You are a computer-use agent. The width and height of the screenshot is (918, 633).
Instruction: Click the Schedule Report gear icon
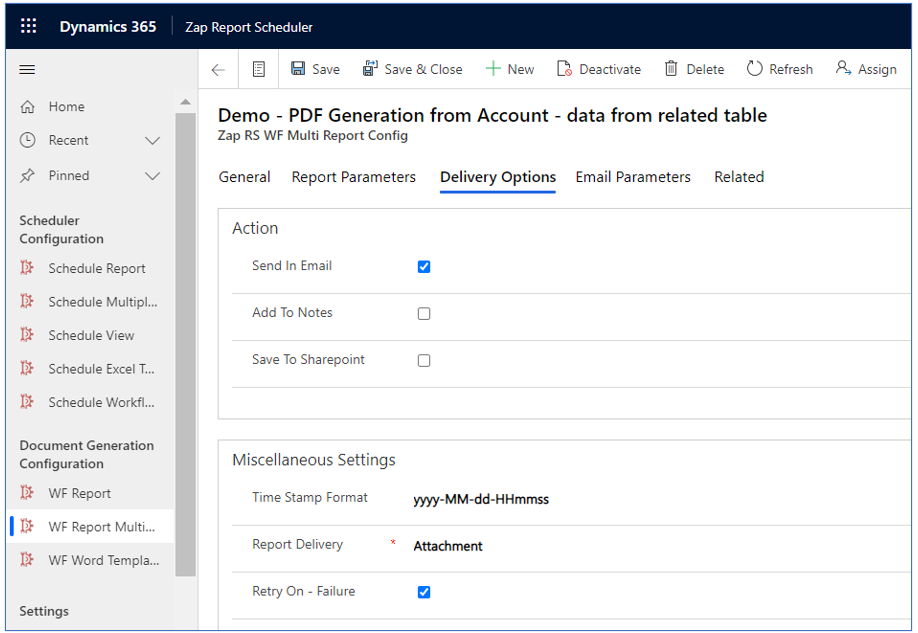[x=26, y=268]
